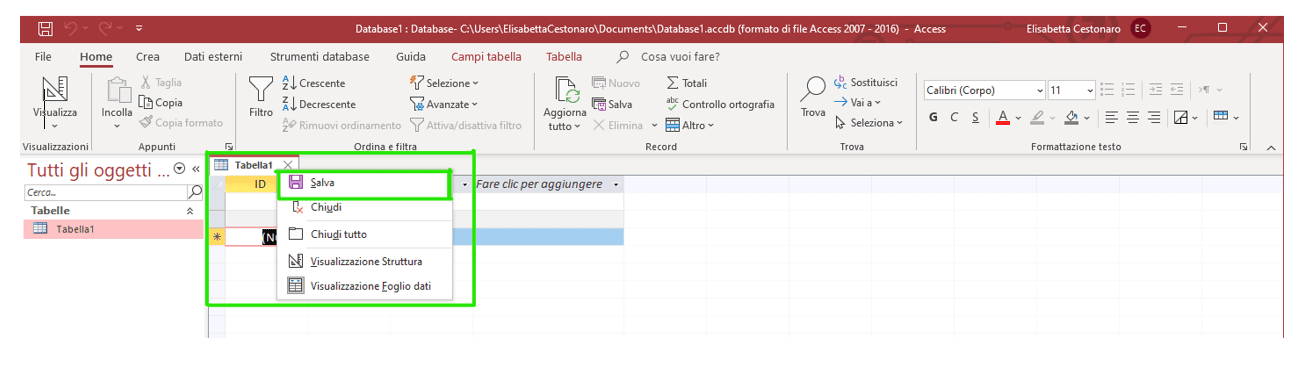Select Visualizzazione Foglio dati from the menu
Image resolution: width=1306 pixels, height=366 pixels.
364,286
